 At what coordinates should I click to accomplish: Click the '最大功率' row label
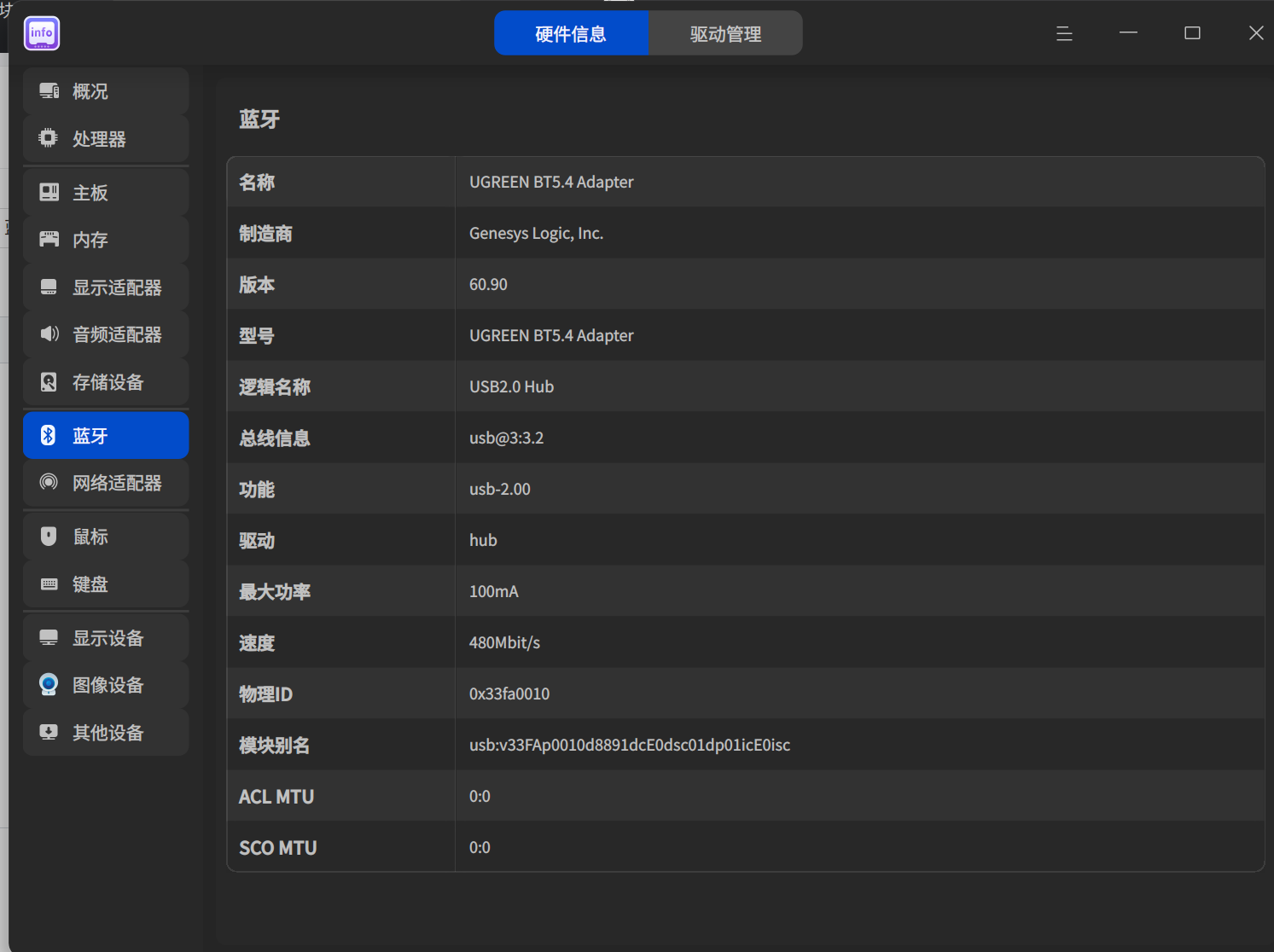coord(275,591)
